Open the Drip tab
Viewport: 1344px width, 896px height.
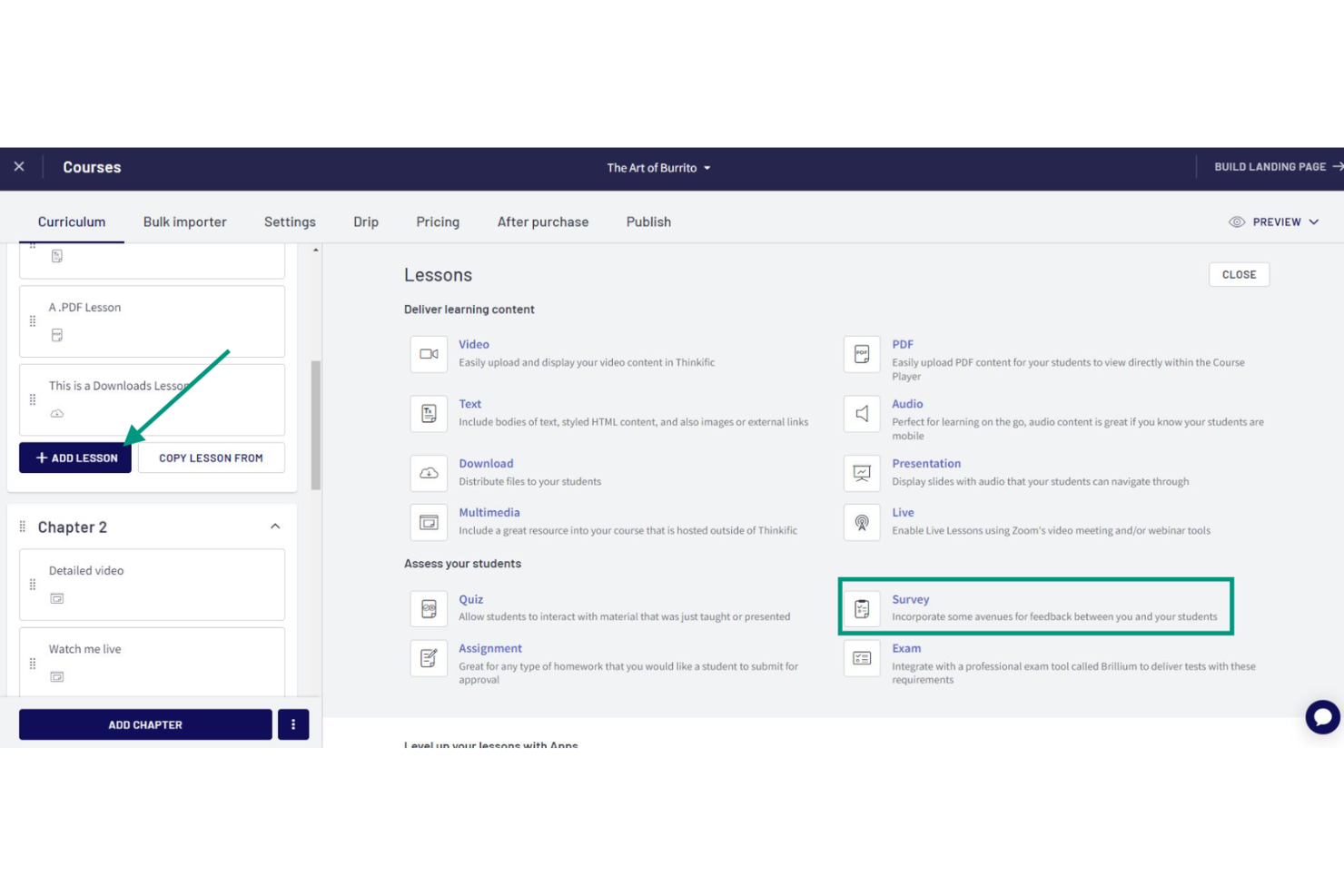pos(366,222)
